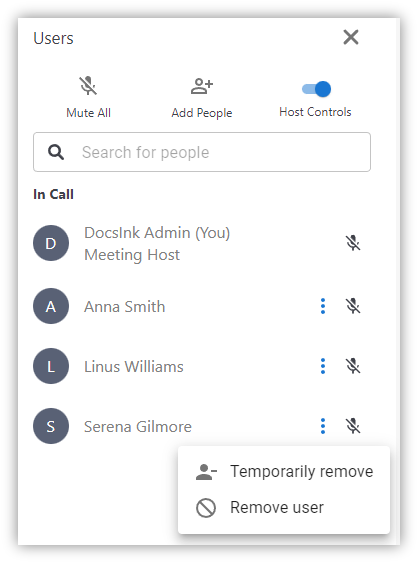Click Serena Gilmore's avatar circle
The image size is (418, 563).
(x=51, y=426)
